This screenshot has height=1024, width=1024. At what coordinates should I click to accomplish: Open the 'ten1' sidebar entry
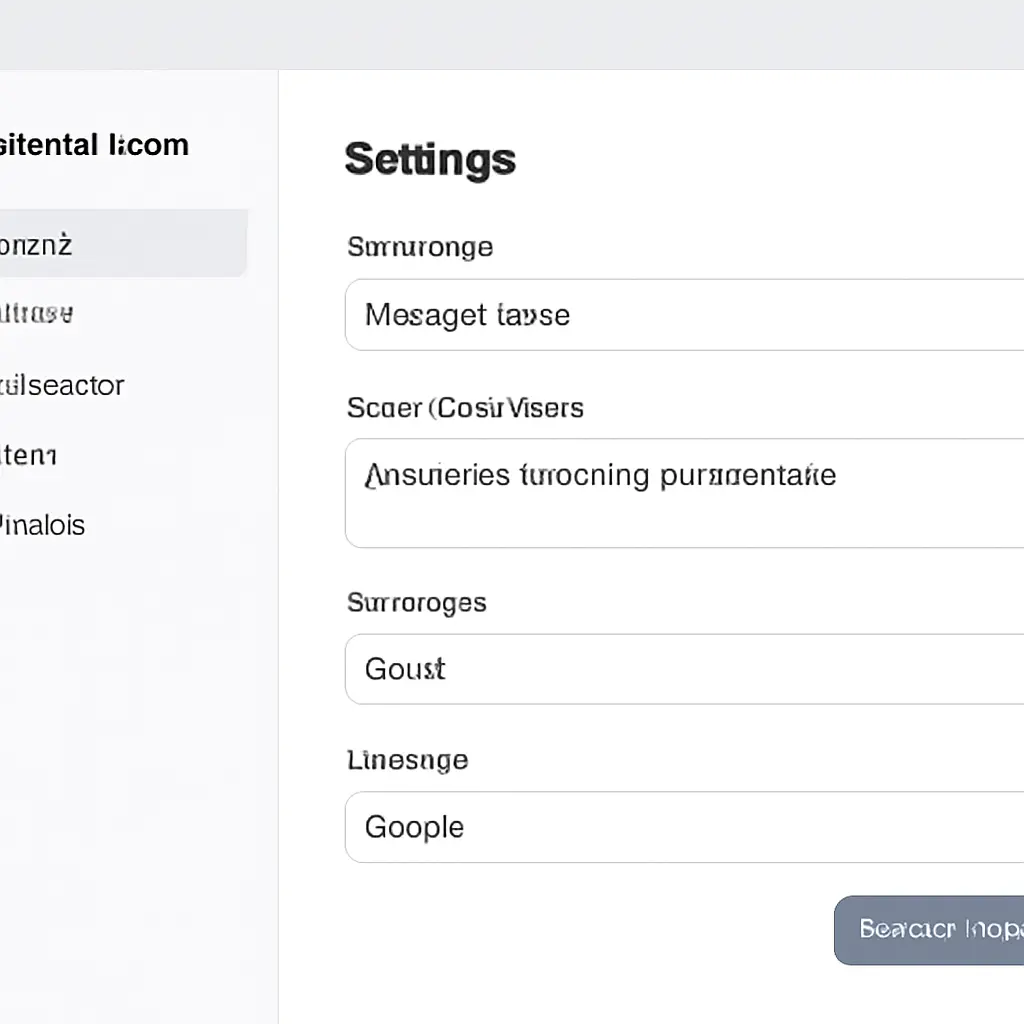30,455
